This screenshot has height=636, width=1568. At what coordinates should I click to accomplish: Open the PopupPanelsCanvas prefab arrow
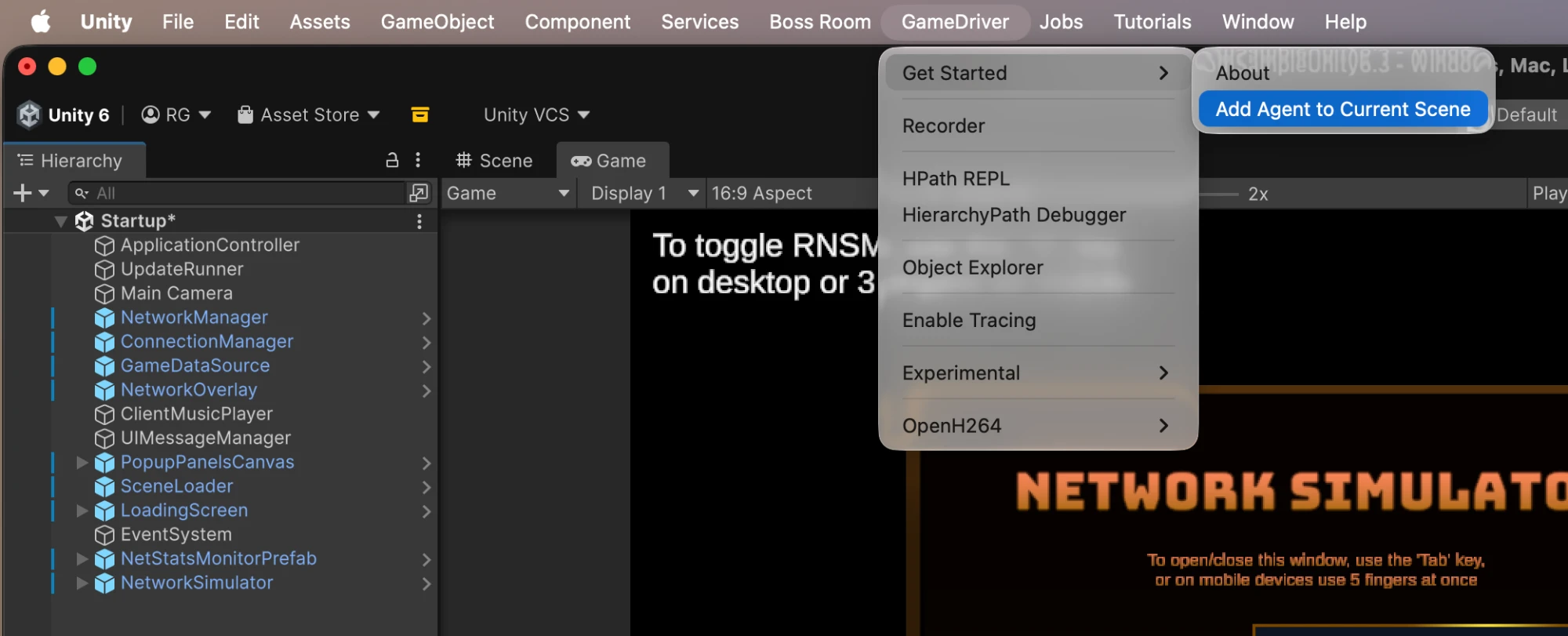426,463
